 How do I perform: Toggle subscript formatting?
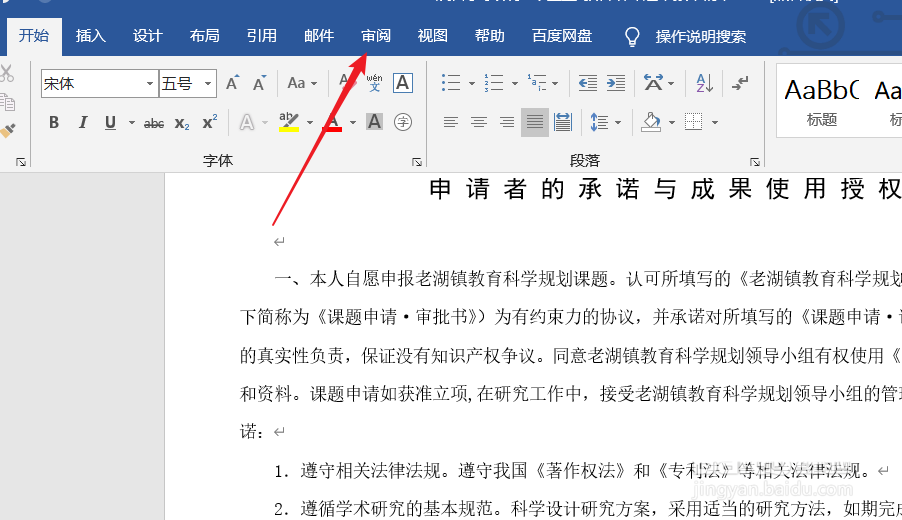click(x=182, y=123)
